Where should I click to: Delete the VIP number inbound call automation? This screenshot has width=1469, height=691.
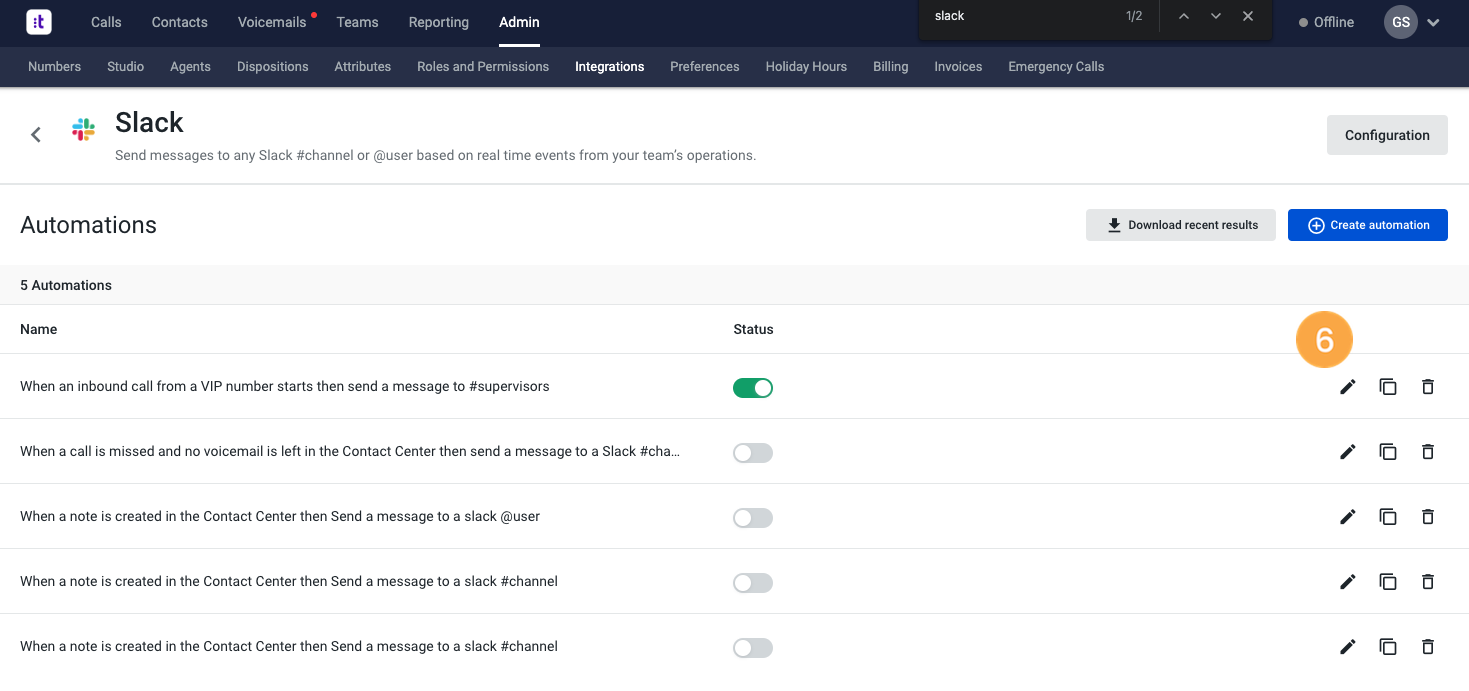click(x=1428, y=387)
